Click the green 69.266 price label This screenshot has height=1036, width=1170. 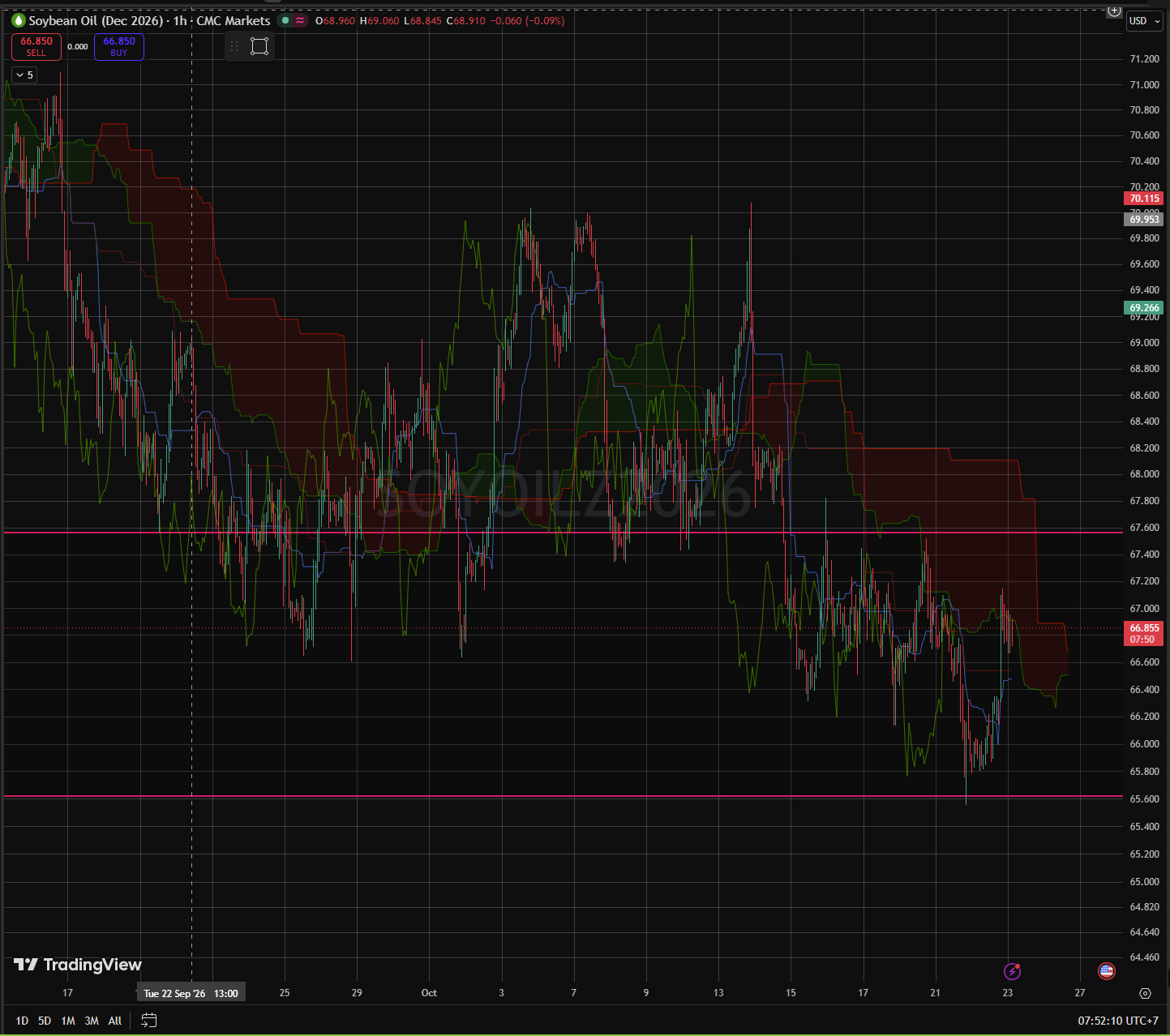(1144, 308)
